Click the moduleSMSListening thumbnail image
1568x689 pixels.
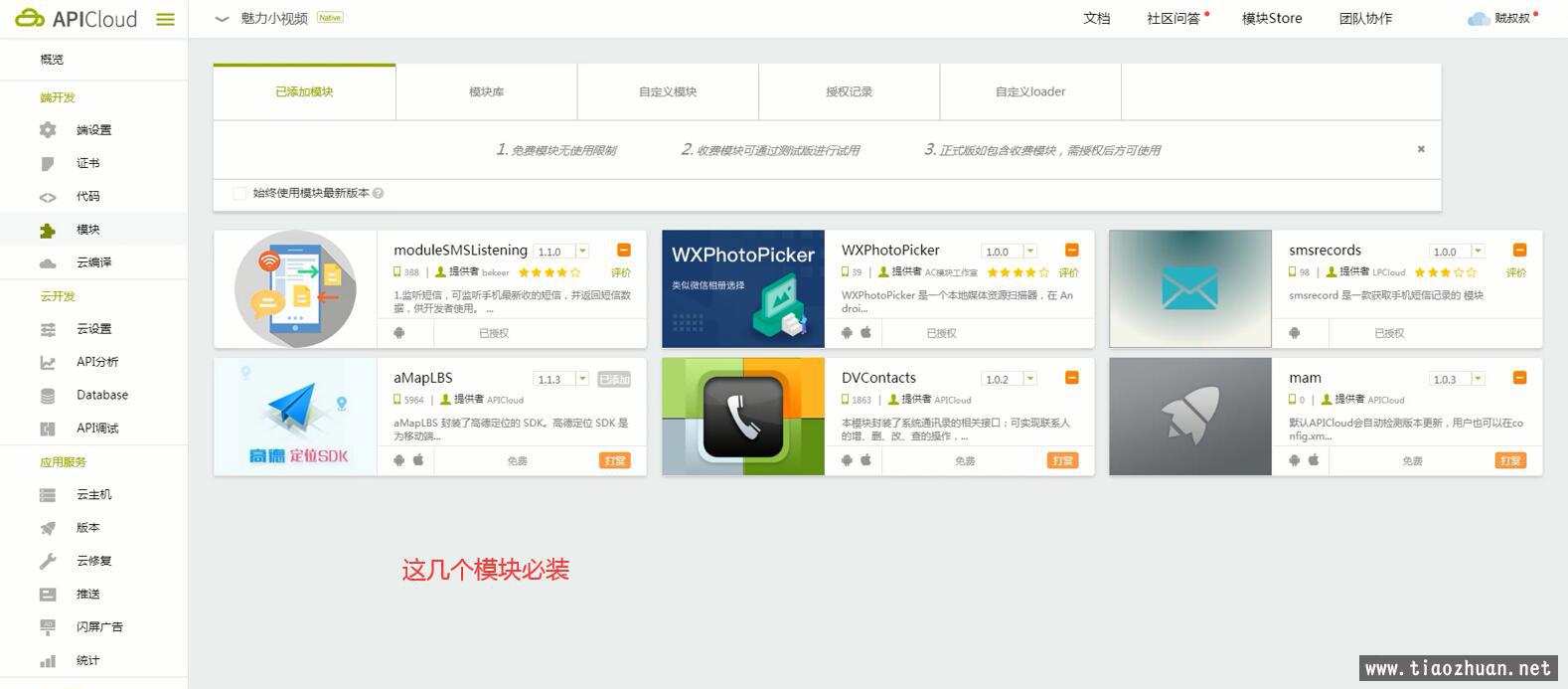295,289
